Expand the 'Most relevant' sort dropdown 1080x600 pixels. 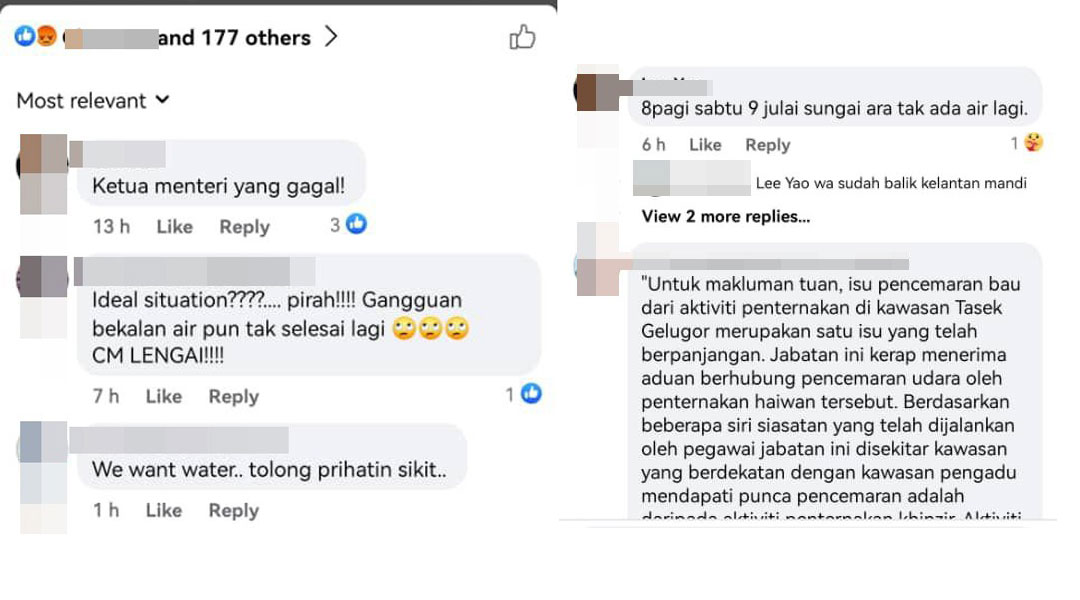pos(93,101)
